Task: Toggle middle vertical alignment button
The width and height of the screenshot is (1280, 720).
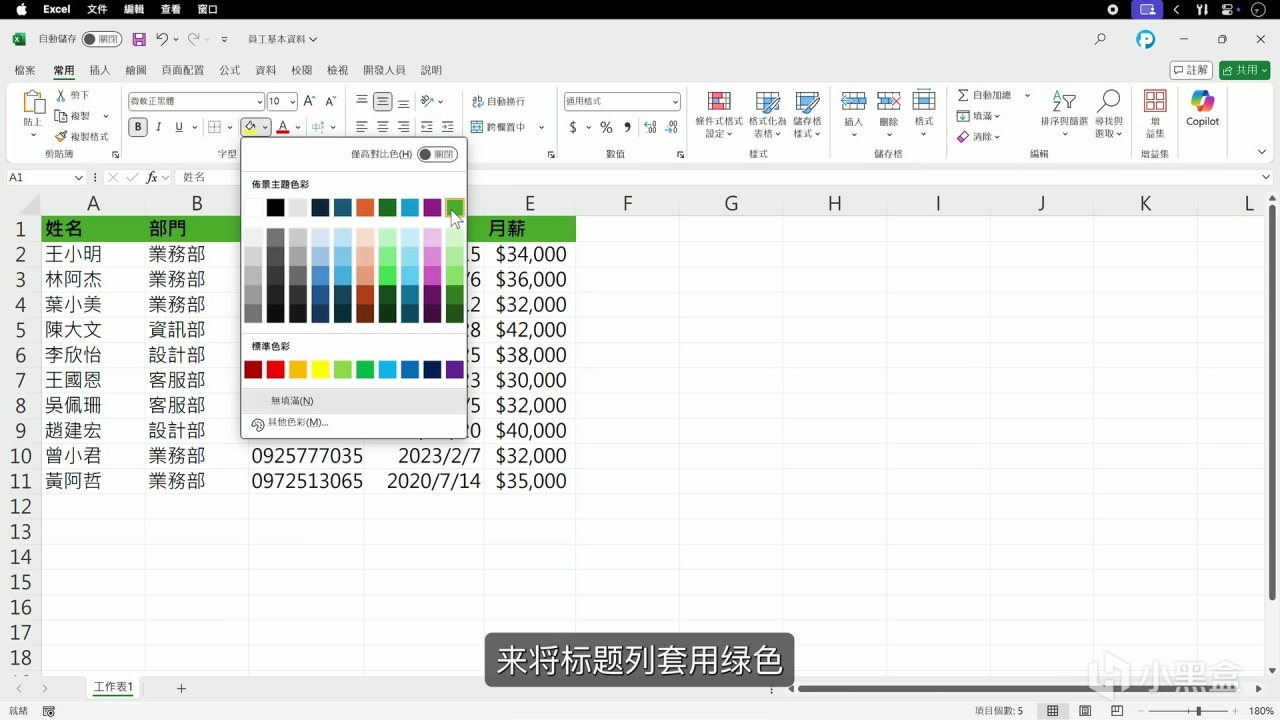Action: [x=383, y=101]
